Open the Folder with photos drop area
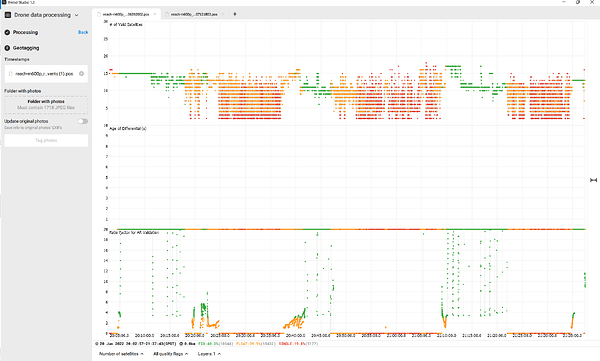 [46, 105]
